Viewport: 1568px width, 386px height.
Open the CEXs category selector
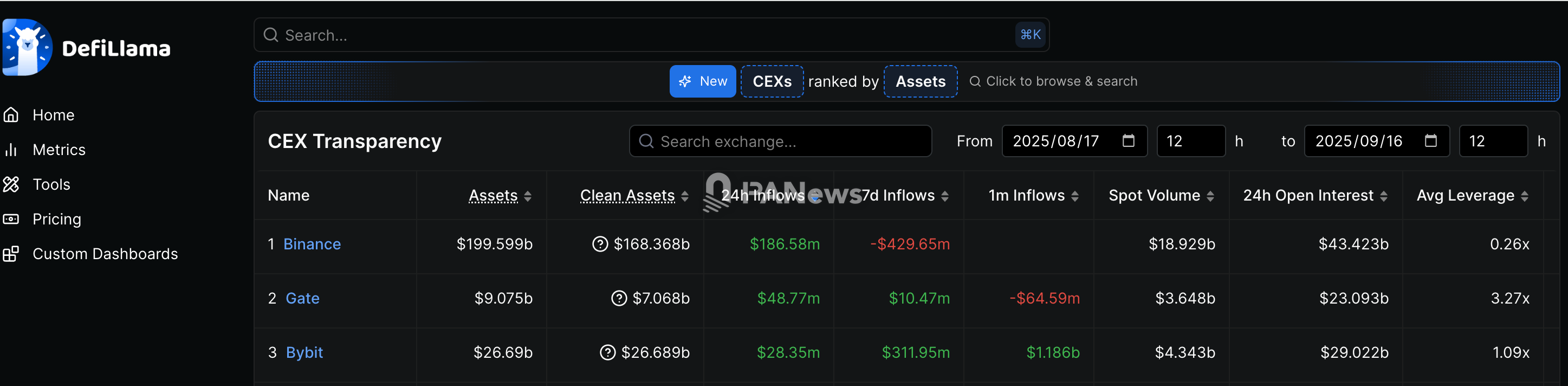(772, 81)
